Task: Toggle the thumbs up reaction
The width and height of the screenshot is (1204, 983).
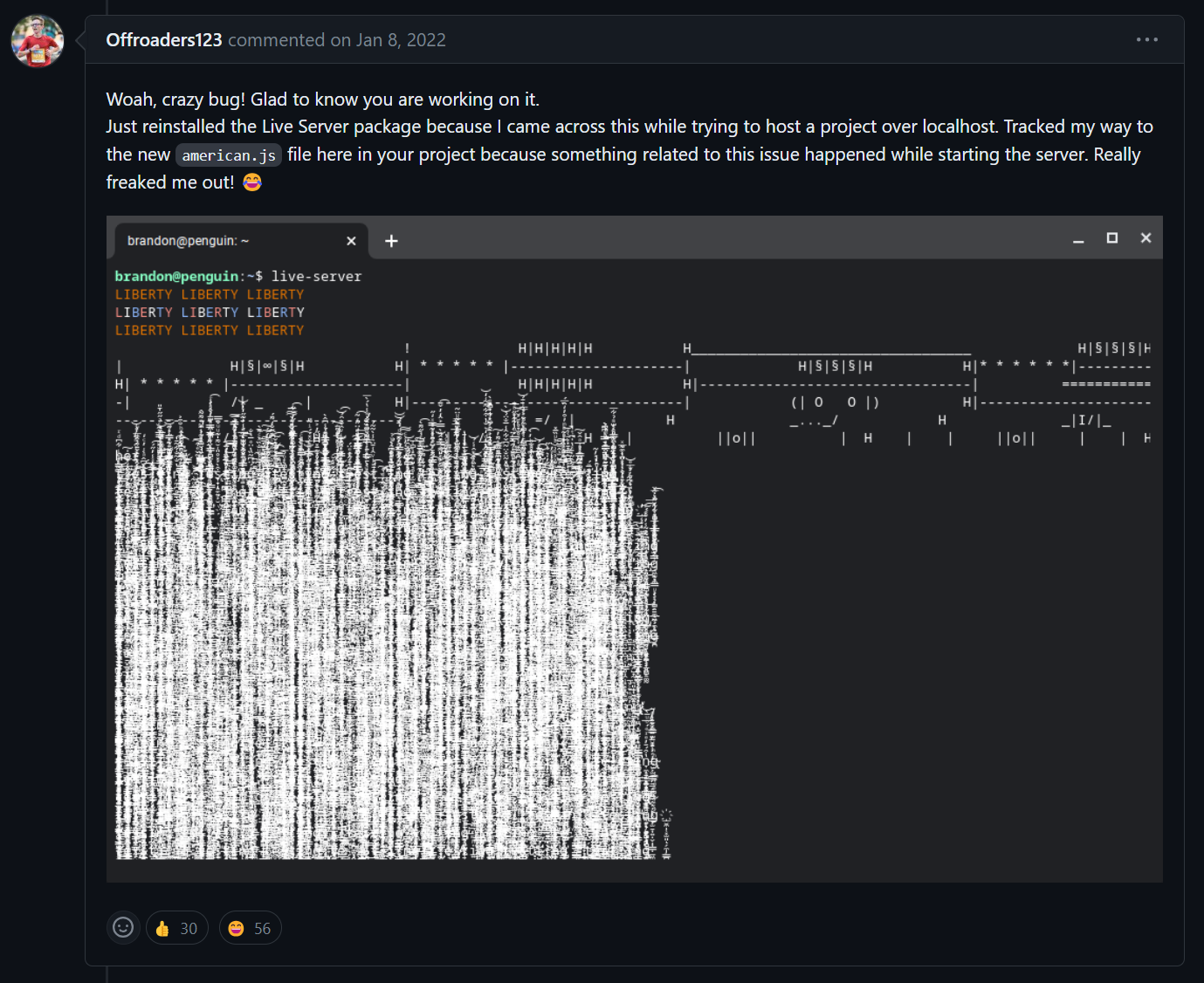Action: point(177,927)
